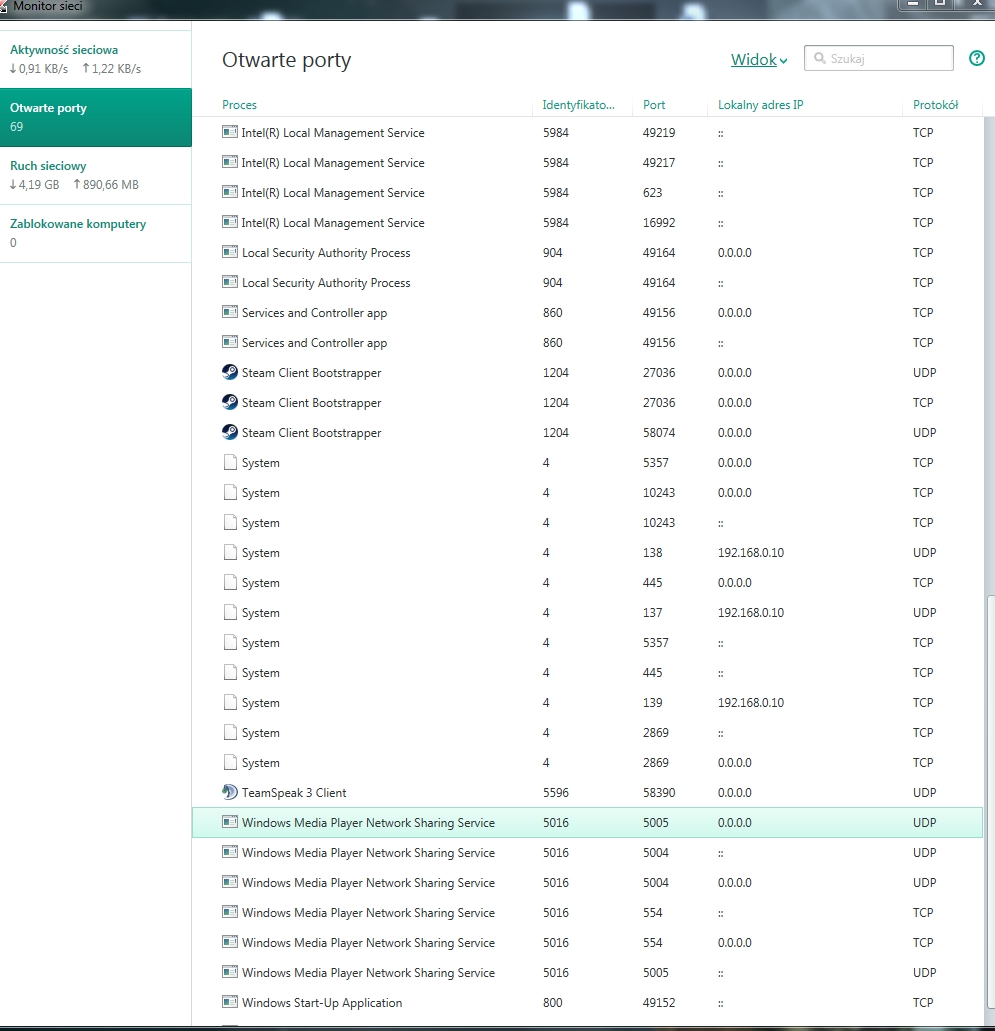The height and width of the screenshot is (1031, 995).
Task: Sort by the Protokół column header
Action: 935,105
